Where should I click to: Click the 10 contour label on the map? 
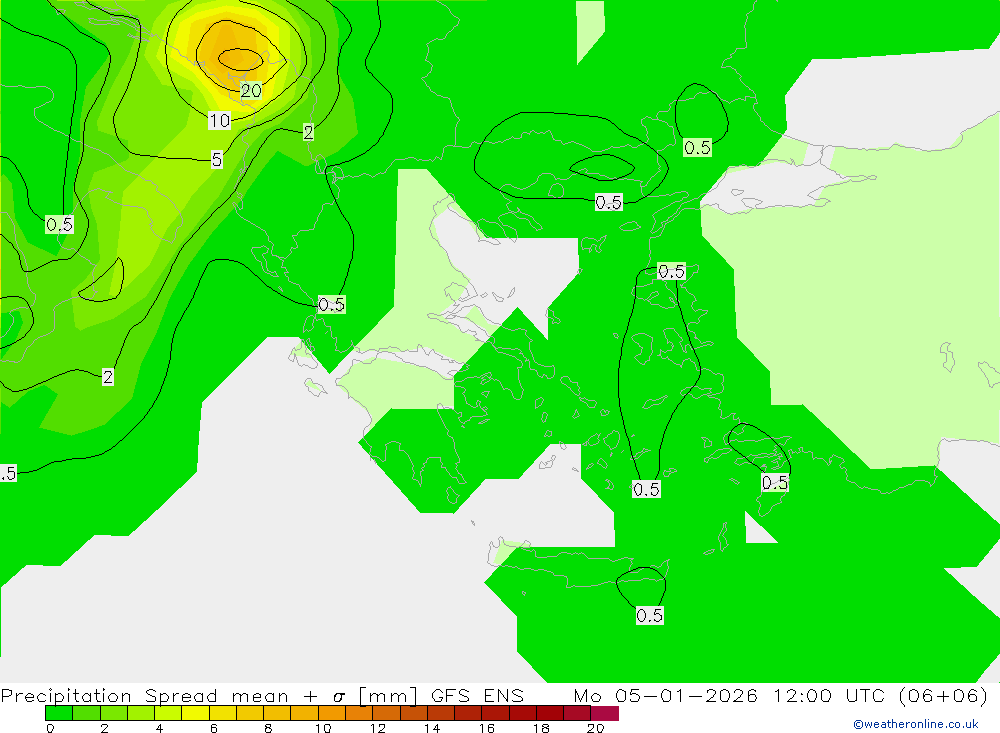pos(219,120)
